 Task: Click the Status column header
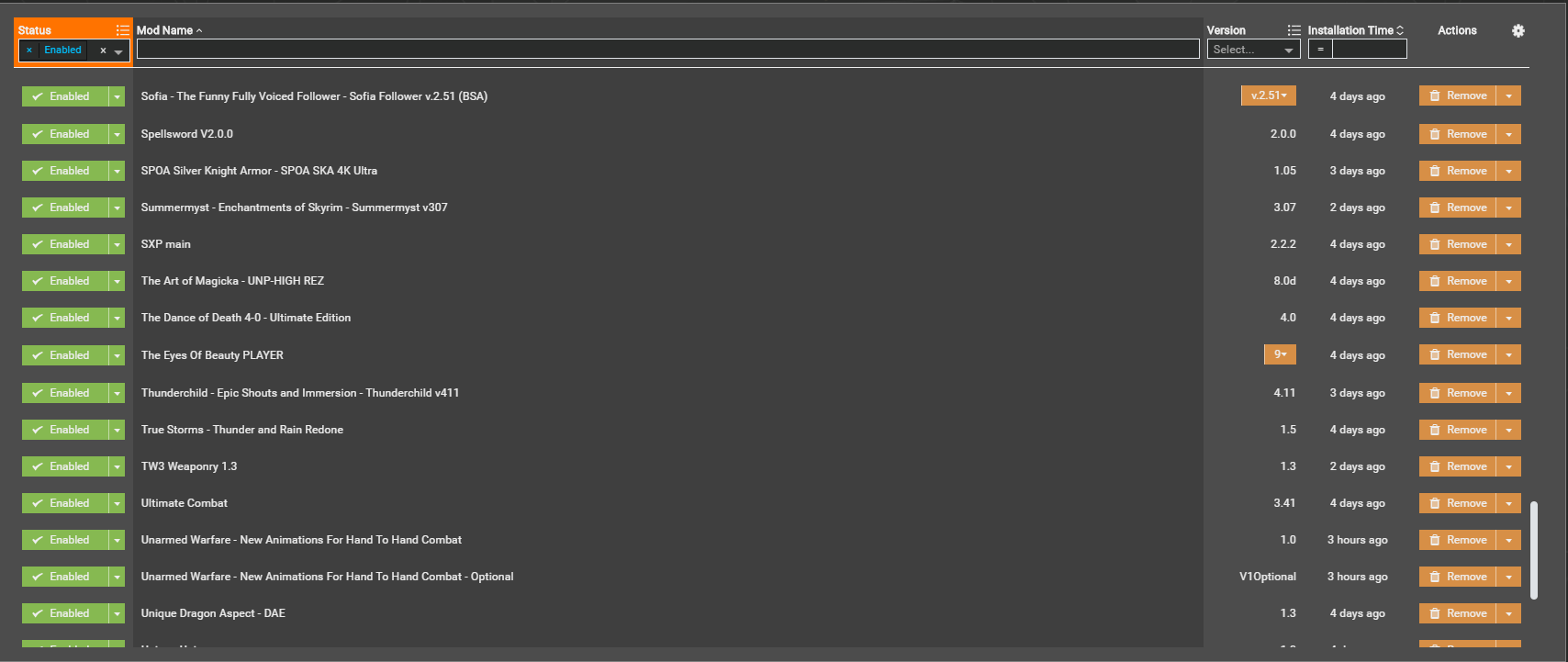tap(35, 30)
